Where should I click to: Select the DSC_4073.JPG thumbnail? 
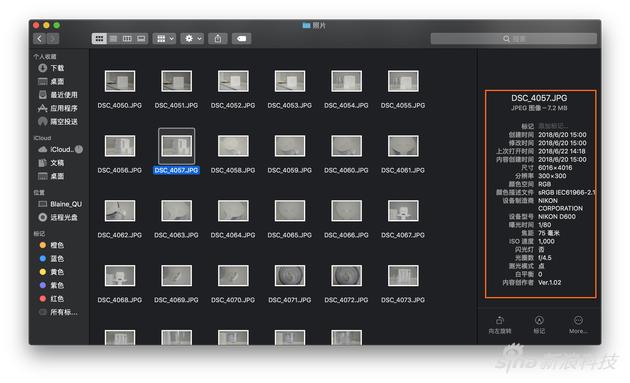tap(403, 275)
